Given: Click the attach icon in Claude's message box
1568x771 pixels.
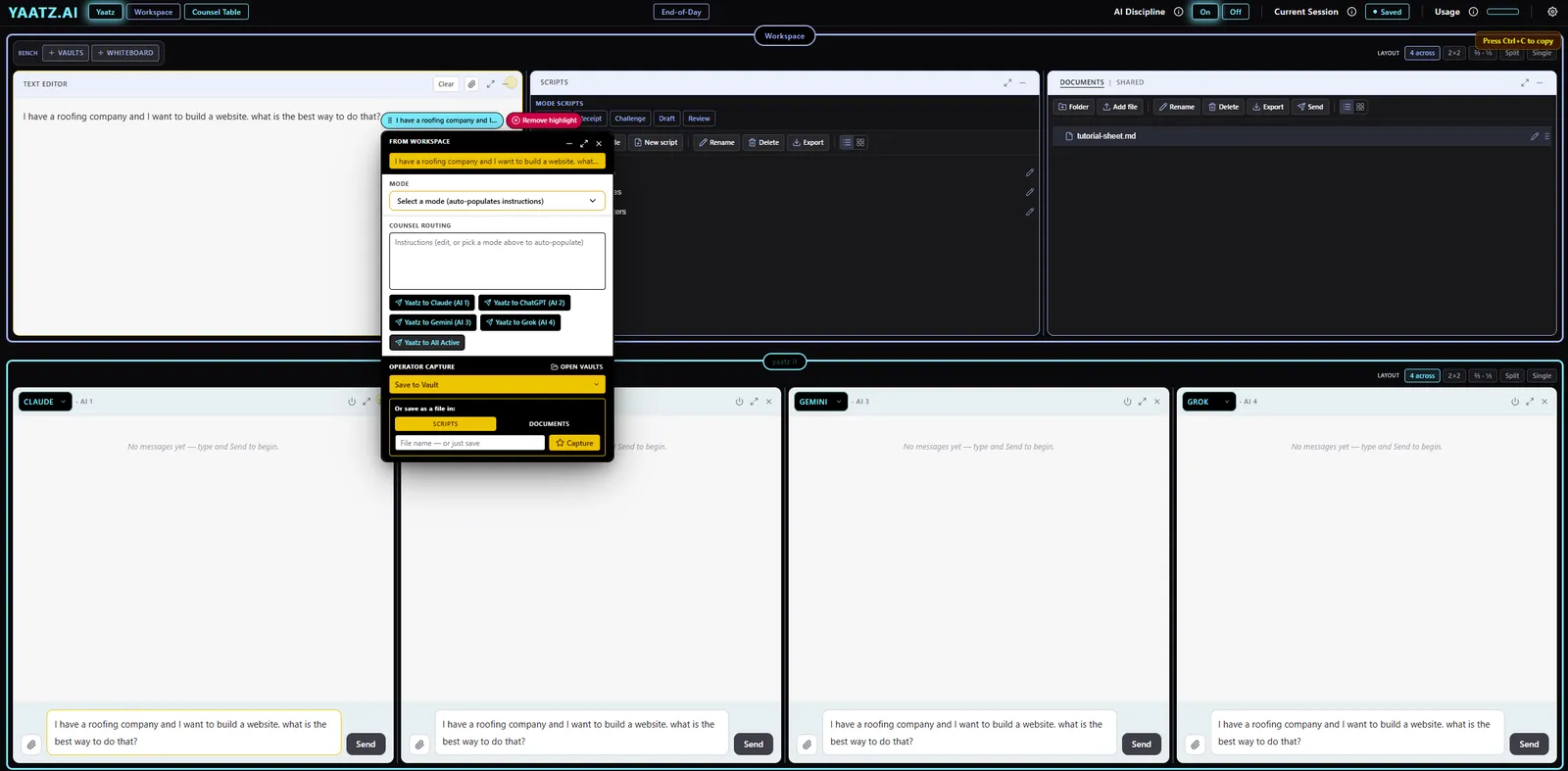Looking at the screenshot, I should point(31,745).
